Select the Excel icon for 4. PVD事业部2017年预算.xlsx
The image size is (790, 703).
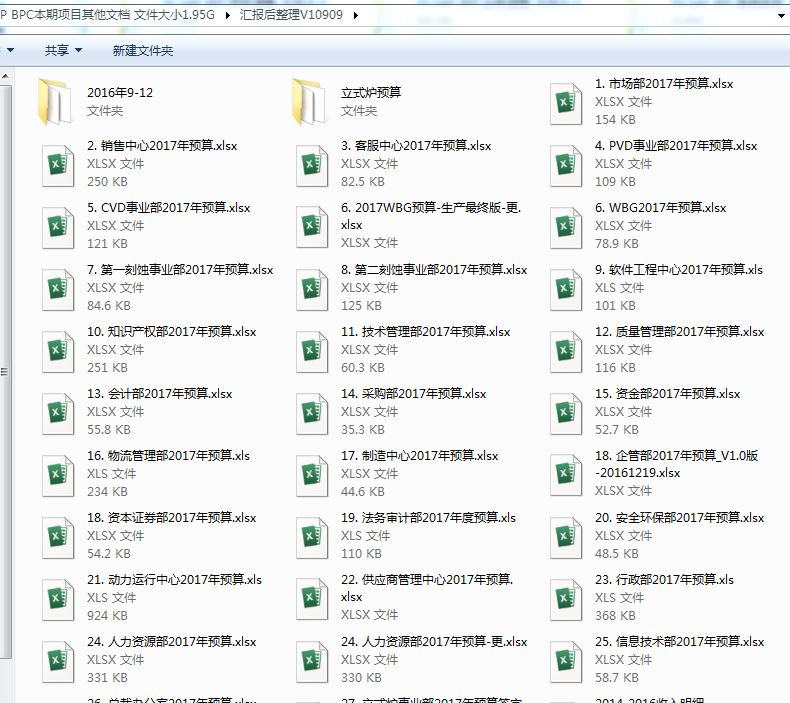click(566, 166)
